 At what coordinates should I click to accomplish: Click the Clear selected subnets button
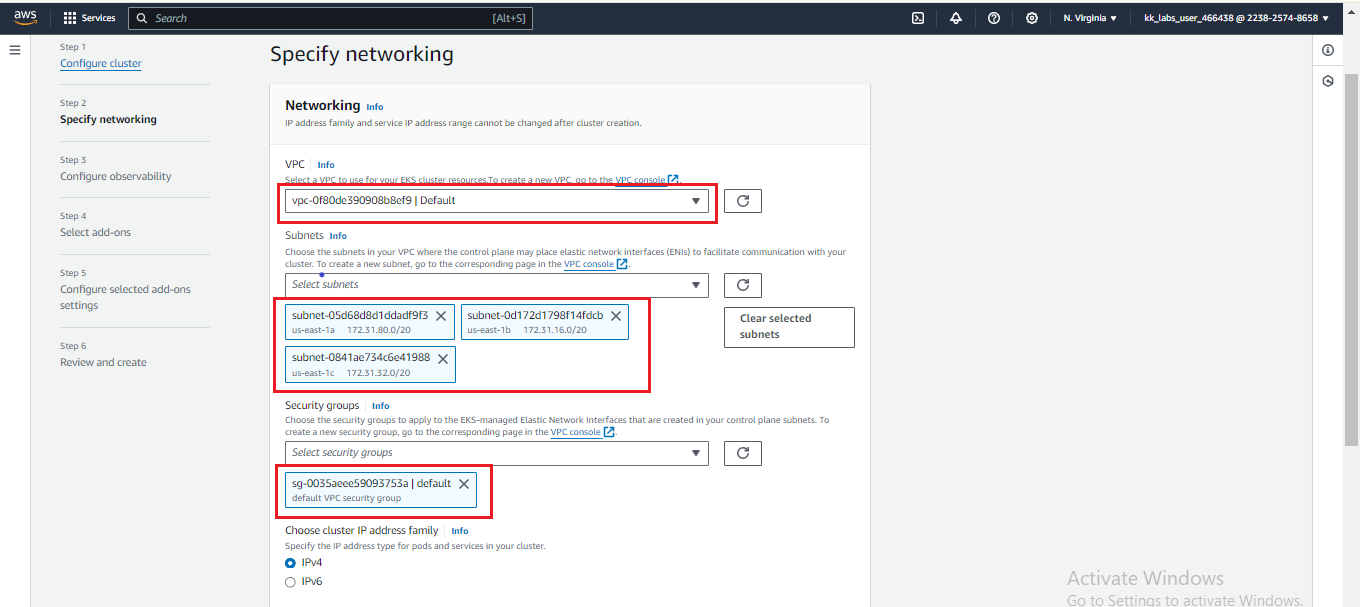click(788, 327)
